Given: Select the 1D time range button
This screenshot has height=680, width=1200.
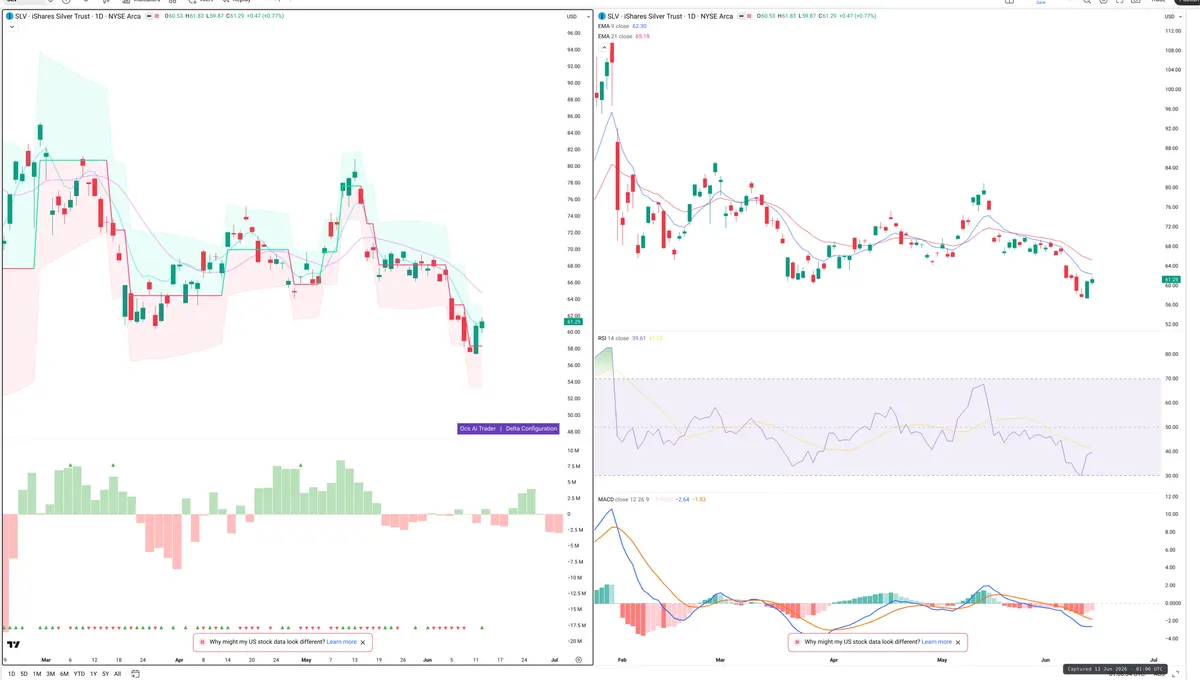Looking at the screenshot, I should 11,674.
